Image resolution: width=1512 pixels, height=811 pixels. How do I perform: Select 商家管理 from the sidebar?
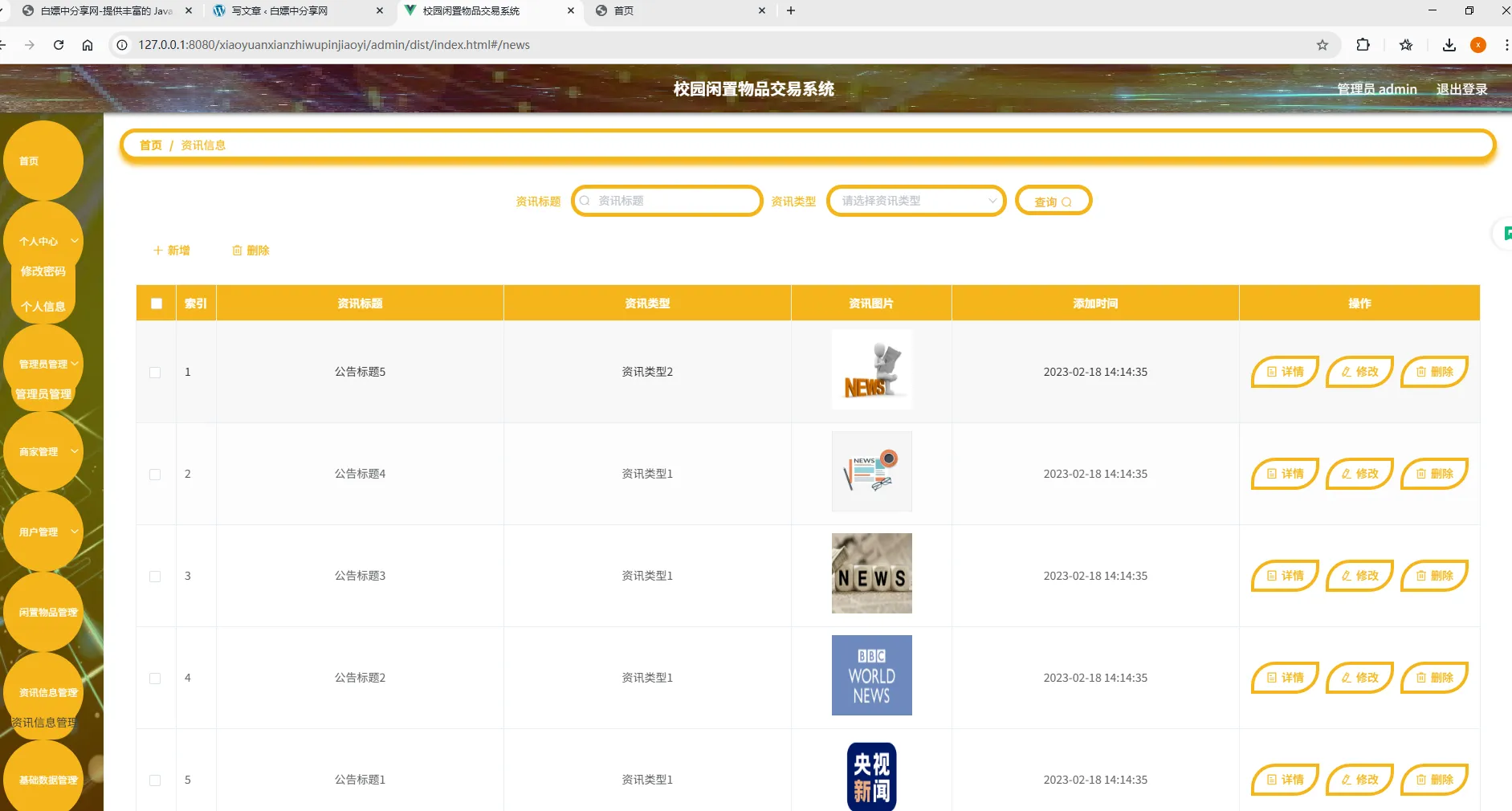(x=38, y=451)
